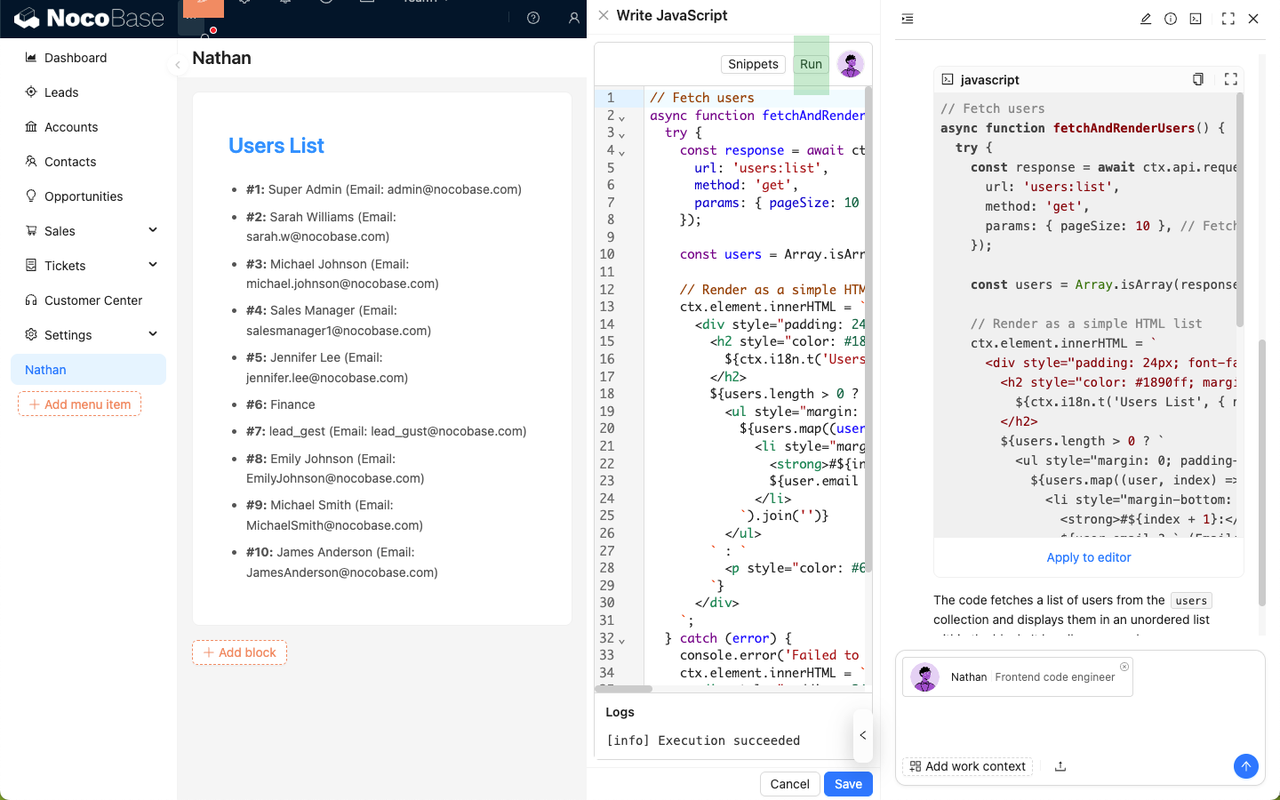This screenshot has height=800, width=1280.
Task: Fold code at line 2 arrow
Action: click(622, 117)
